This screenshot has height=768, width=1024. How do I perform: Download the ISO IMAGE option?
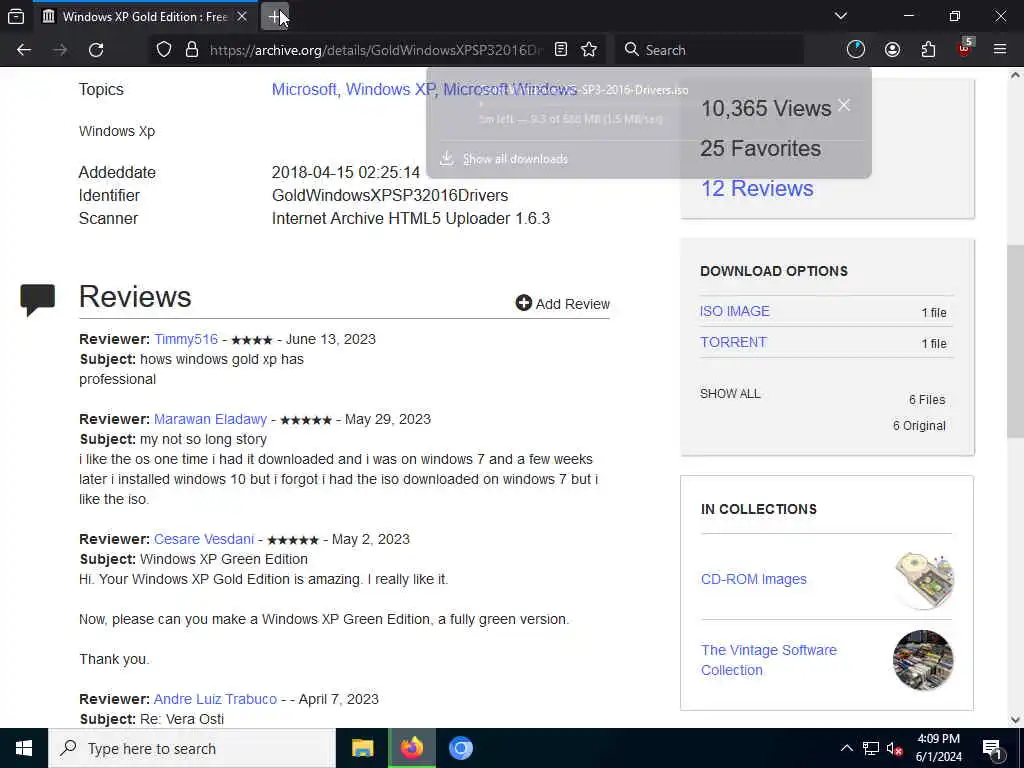[x=735, y=312]
